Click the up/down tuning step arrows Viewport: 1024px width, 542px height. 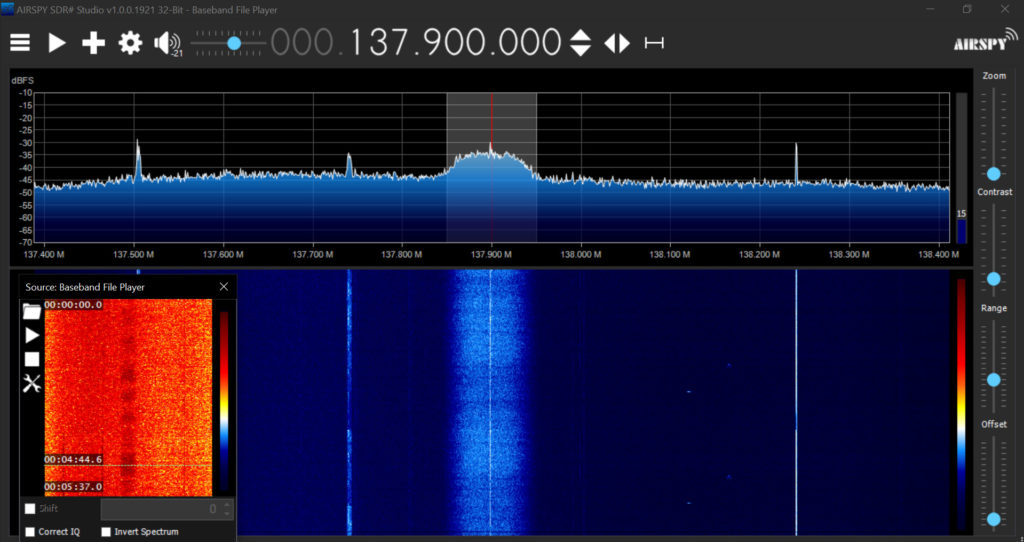click(x=580, y=43)
